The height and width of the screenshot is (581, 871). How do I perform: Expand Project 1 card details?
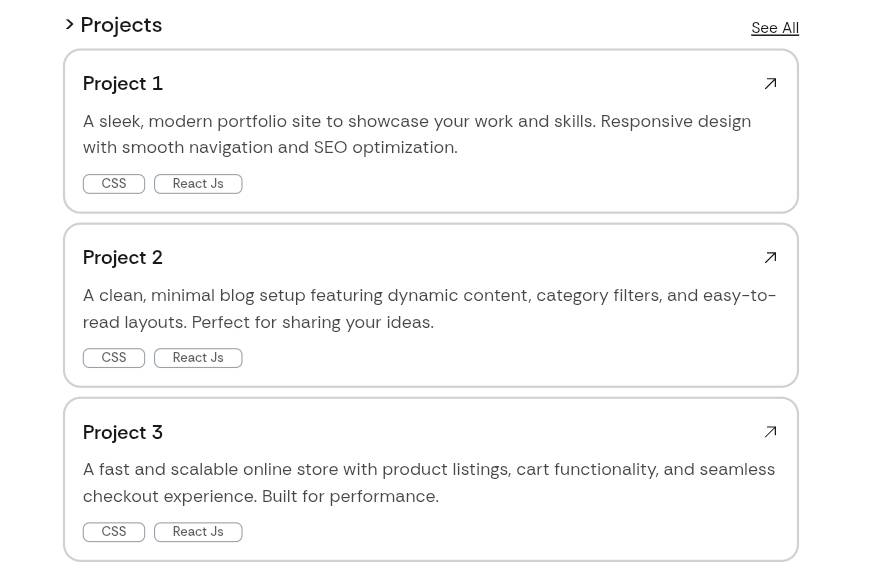430,131
